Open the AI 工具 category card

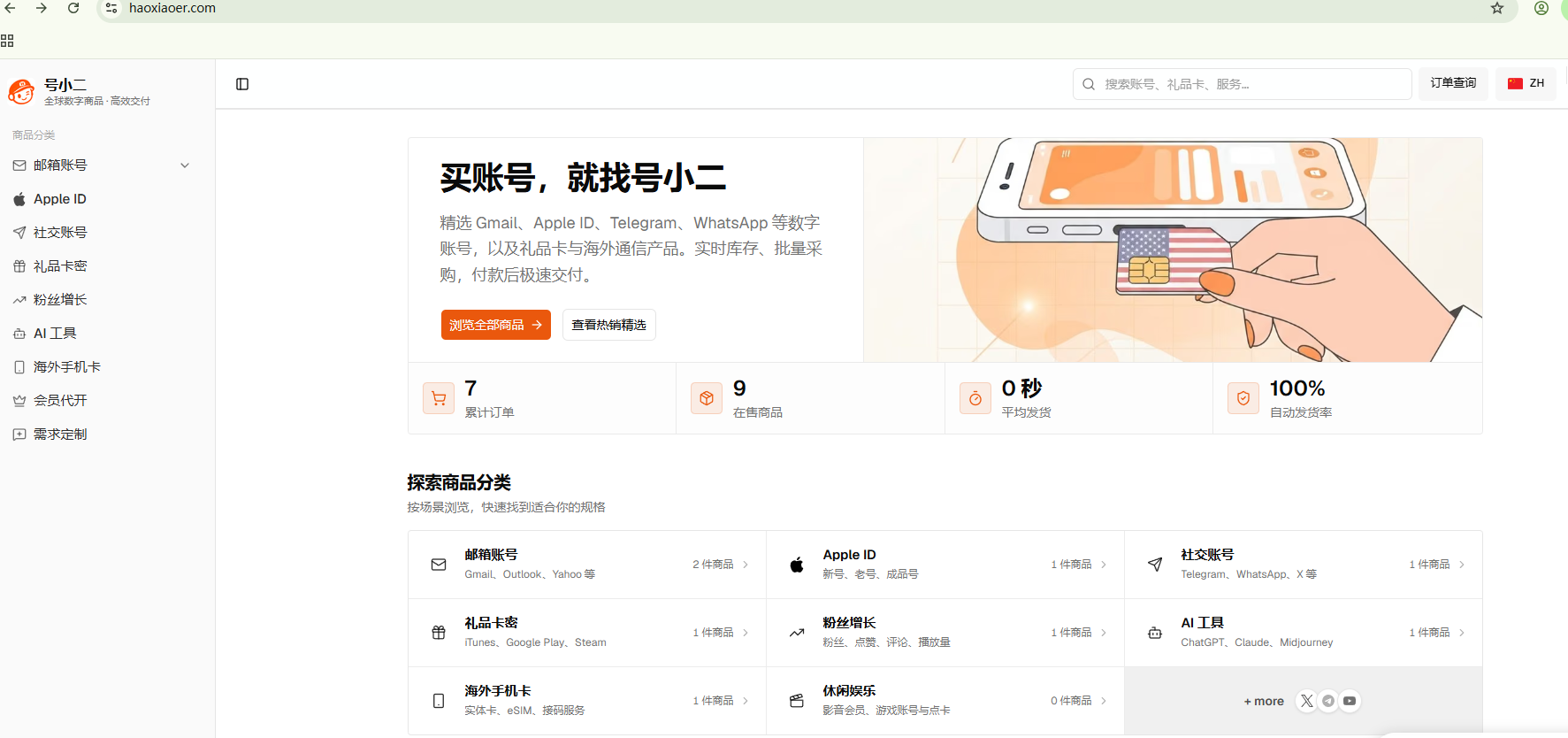[1304, 633]
